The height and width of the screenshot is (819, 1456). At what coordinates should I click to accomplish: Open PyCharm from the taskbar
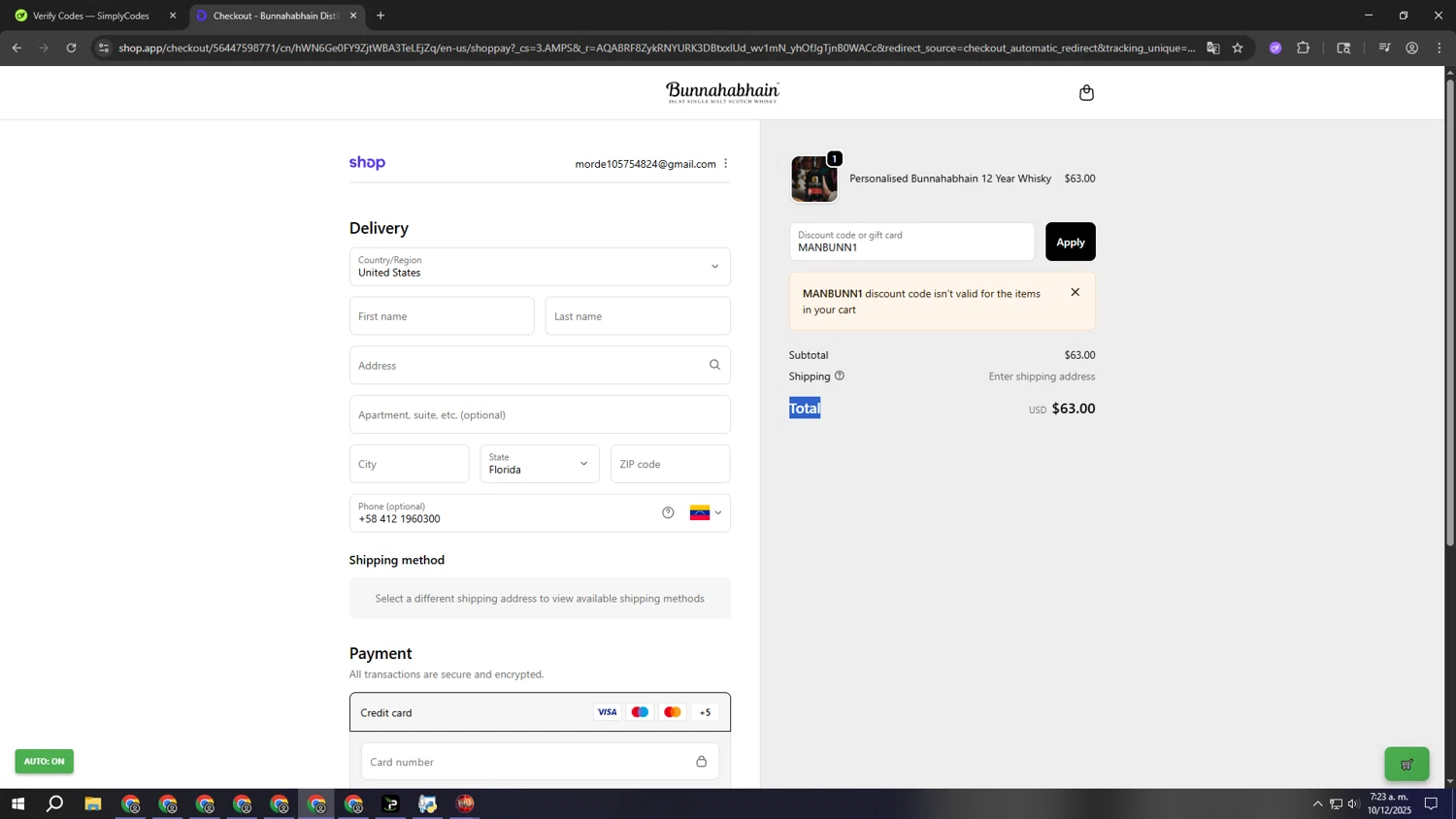click(391, 803)
